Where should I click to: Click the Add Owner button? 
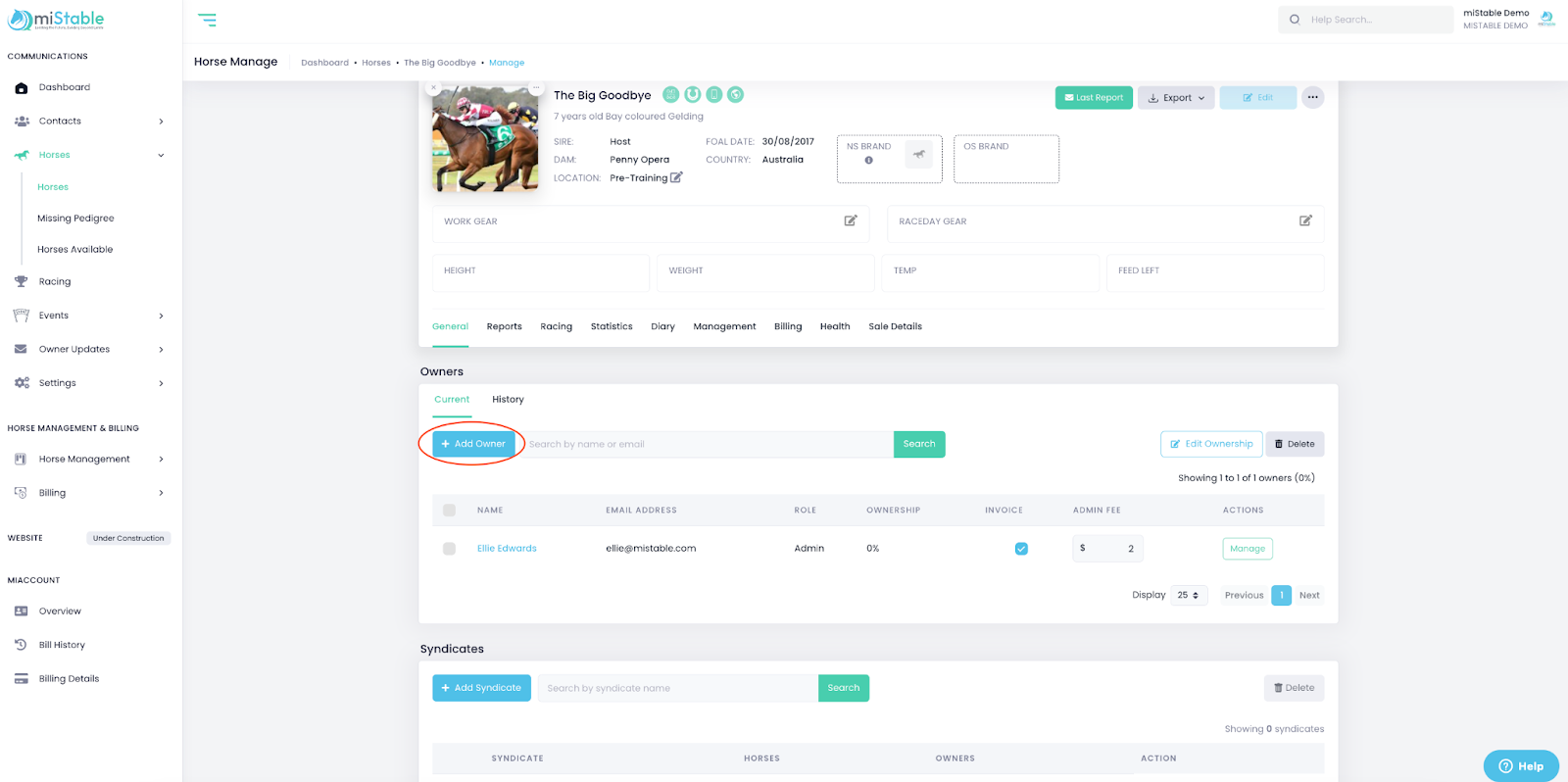coord(473,444)
